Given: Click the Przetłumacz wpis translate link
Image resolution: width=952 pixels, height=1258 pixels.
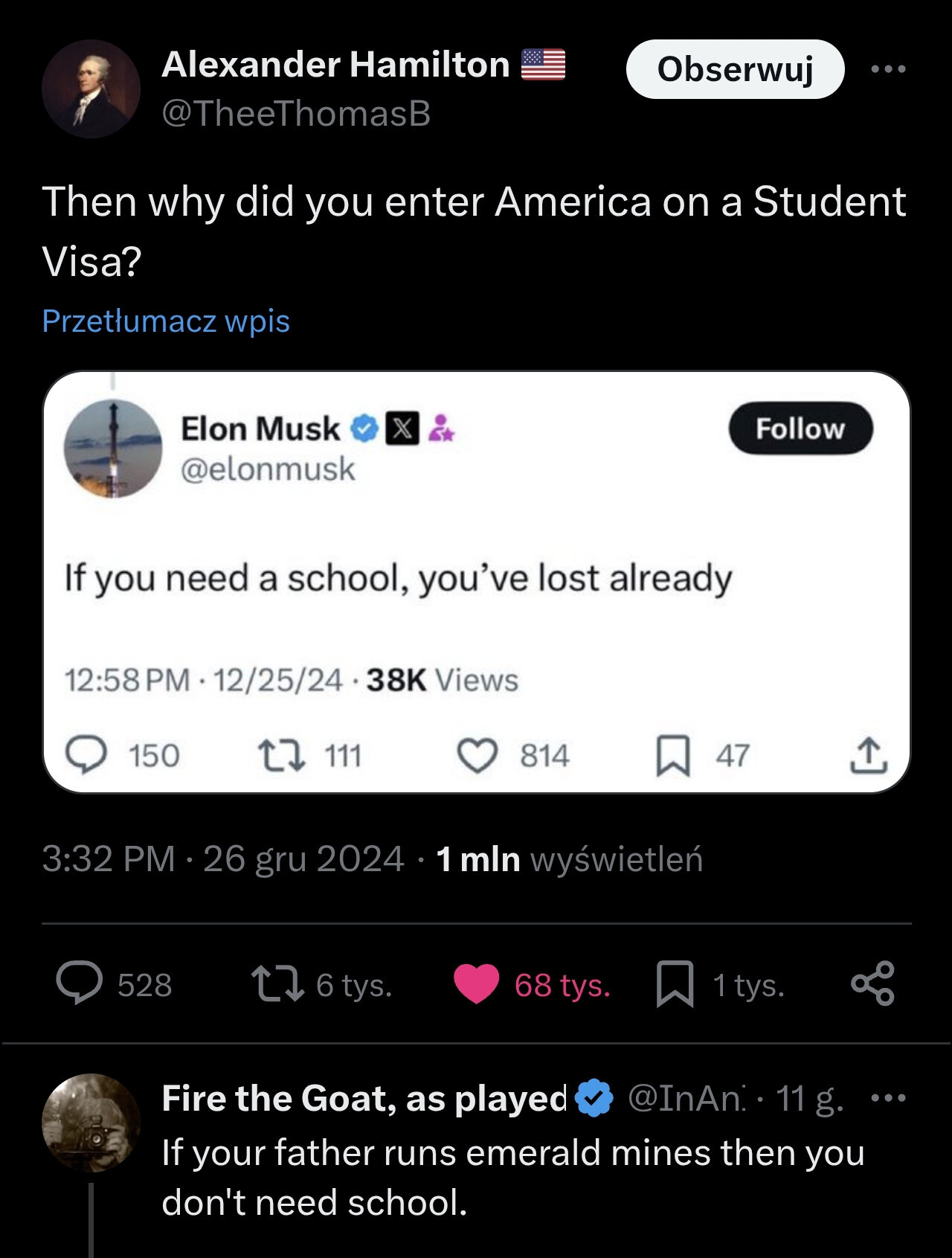Looking at the screenshot, I should 166,321.
